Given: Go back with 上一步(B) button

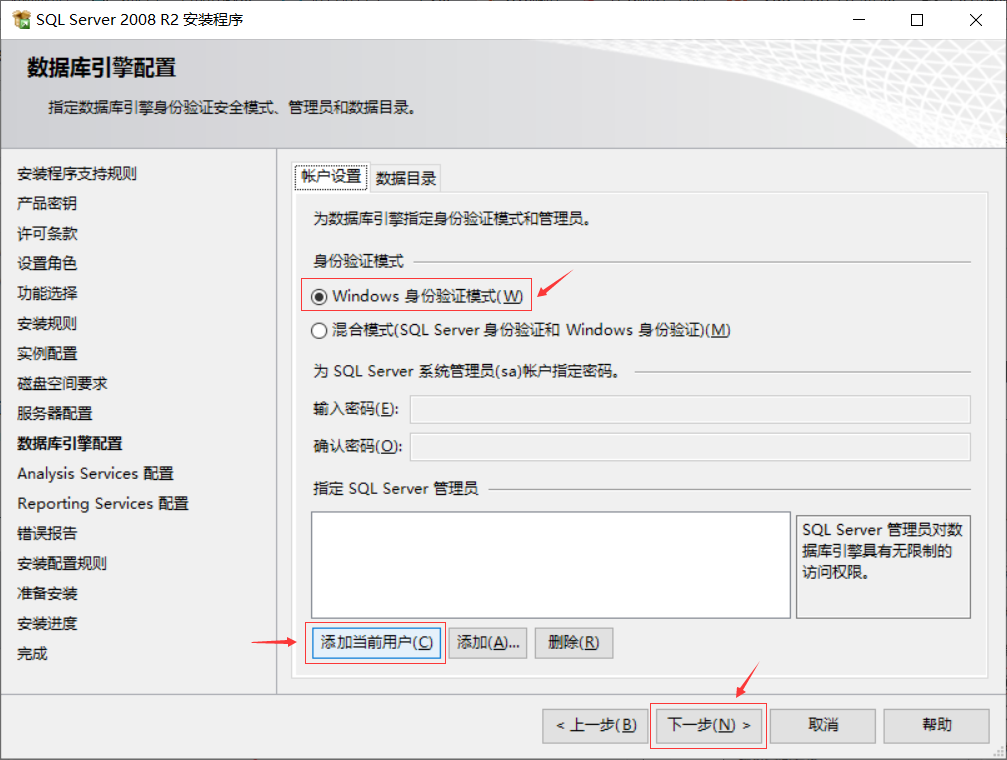Looking at the screenshot, I should click(595, 725).
